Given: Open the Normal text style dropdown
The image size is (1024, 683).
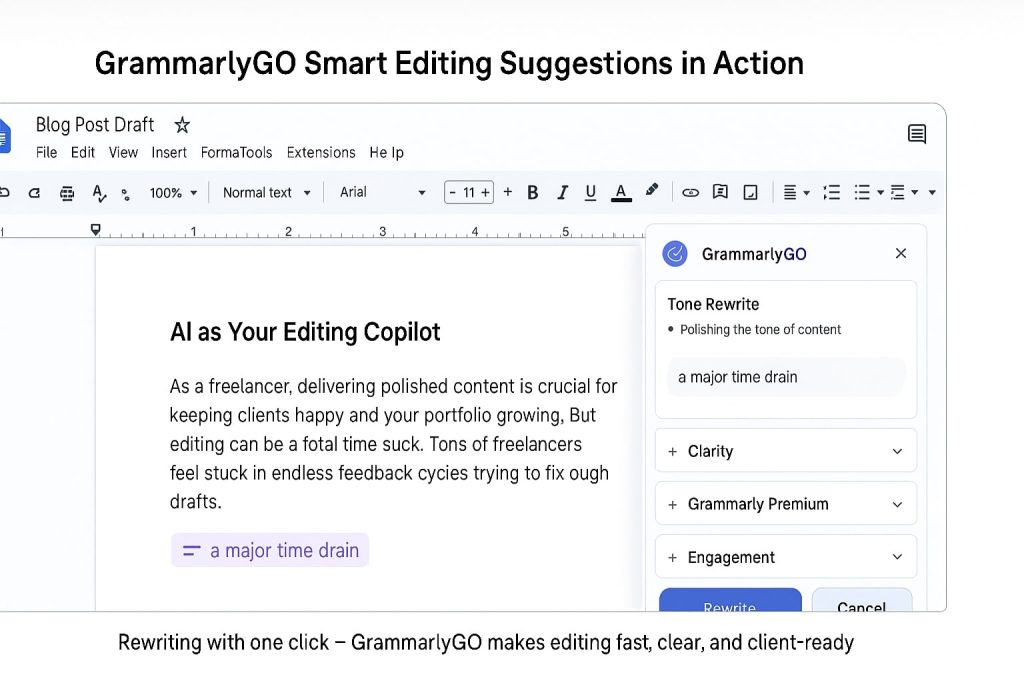Looking at the screenshot, I should pyautogui.click(x=266, y=193).
